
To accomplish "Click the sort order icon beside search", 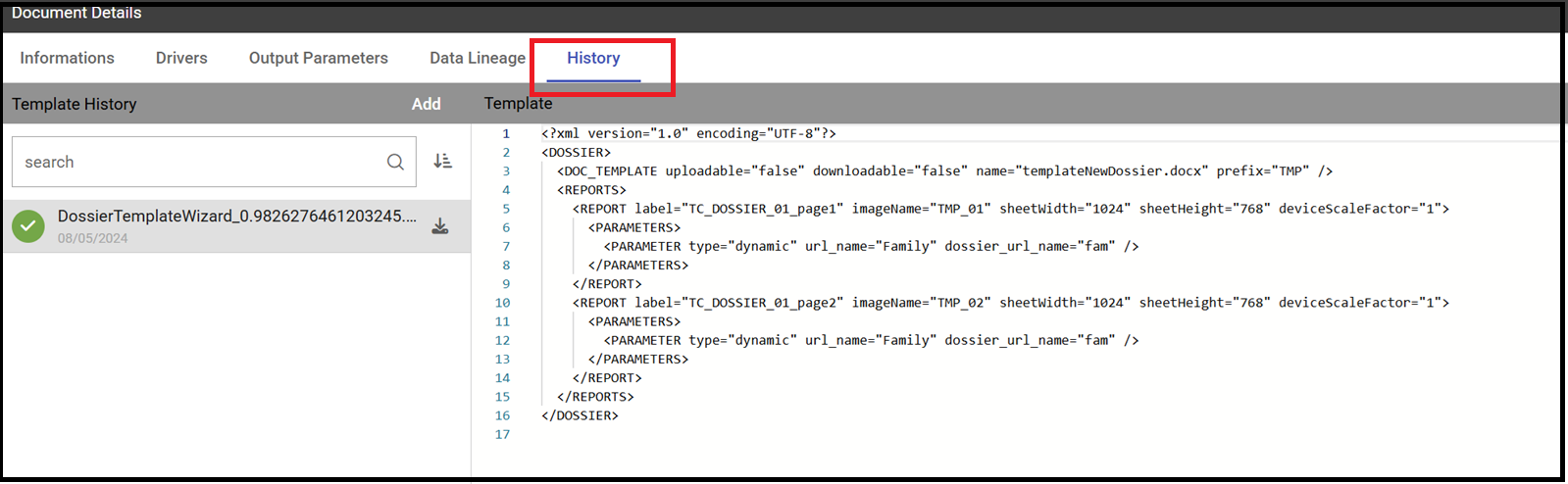I will (x=443, y=161).
